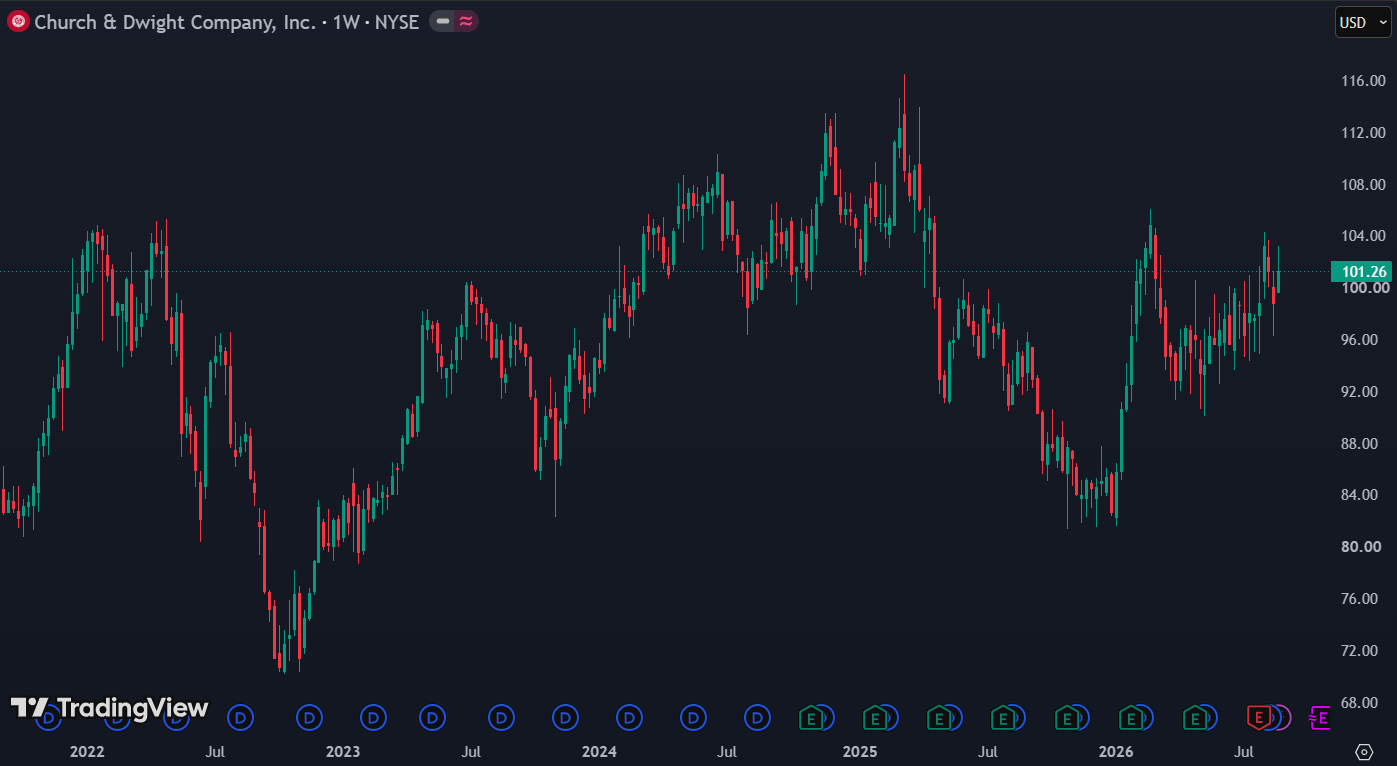Click the 116.00 price axis label
This screenshot has height=766, width=1397.
1363,81
